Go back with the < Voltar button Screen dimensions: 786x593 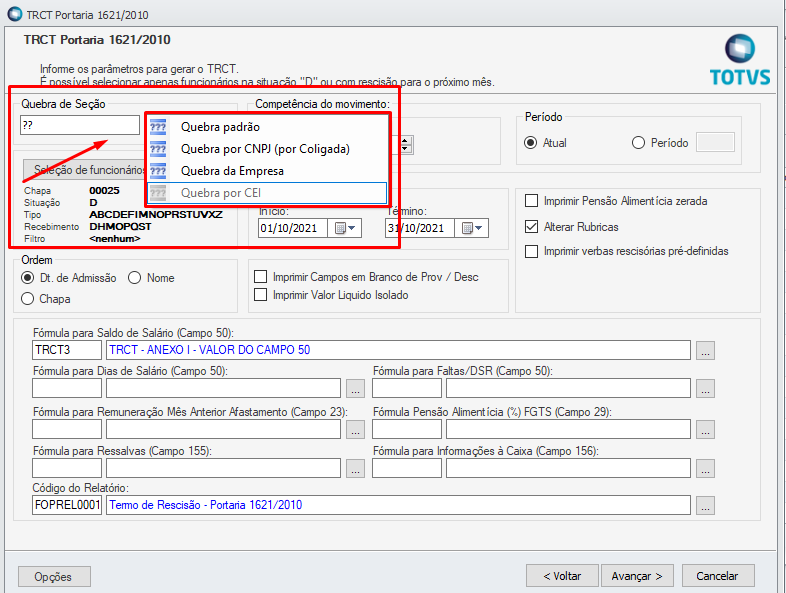tap(562, 576)
